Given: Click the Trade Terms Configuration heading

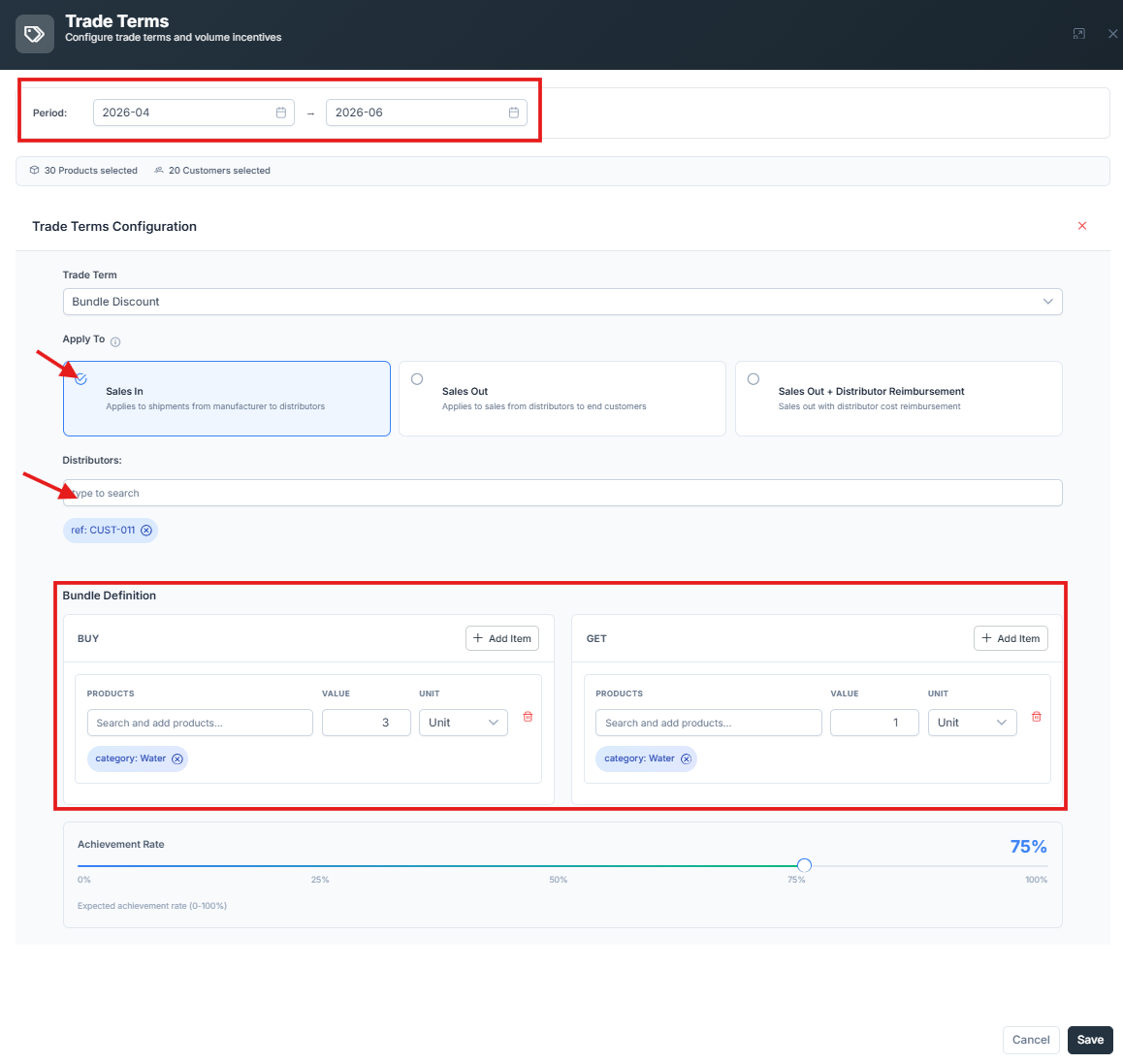Looking at the screenshot, I should [x=114, y=226].
